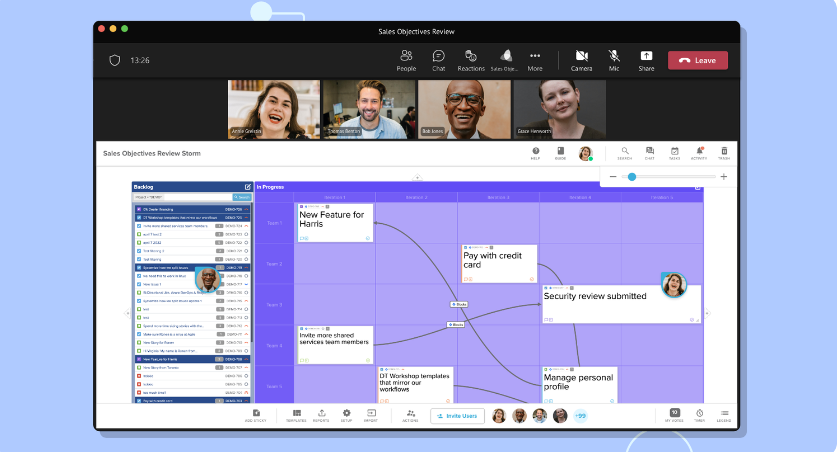Click the In Progress section title
Screen dimensions: 837x452
[270, 187]
